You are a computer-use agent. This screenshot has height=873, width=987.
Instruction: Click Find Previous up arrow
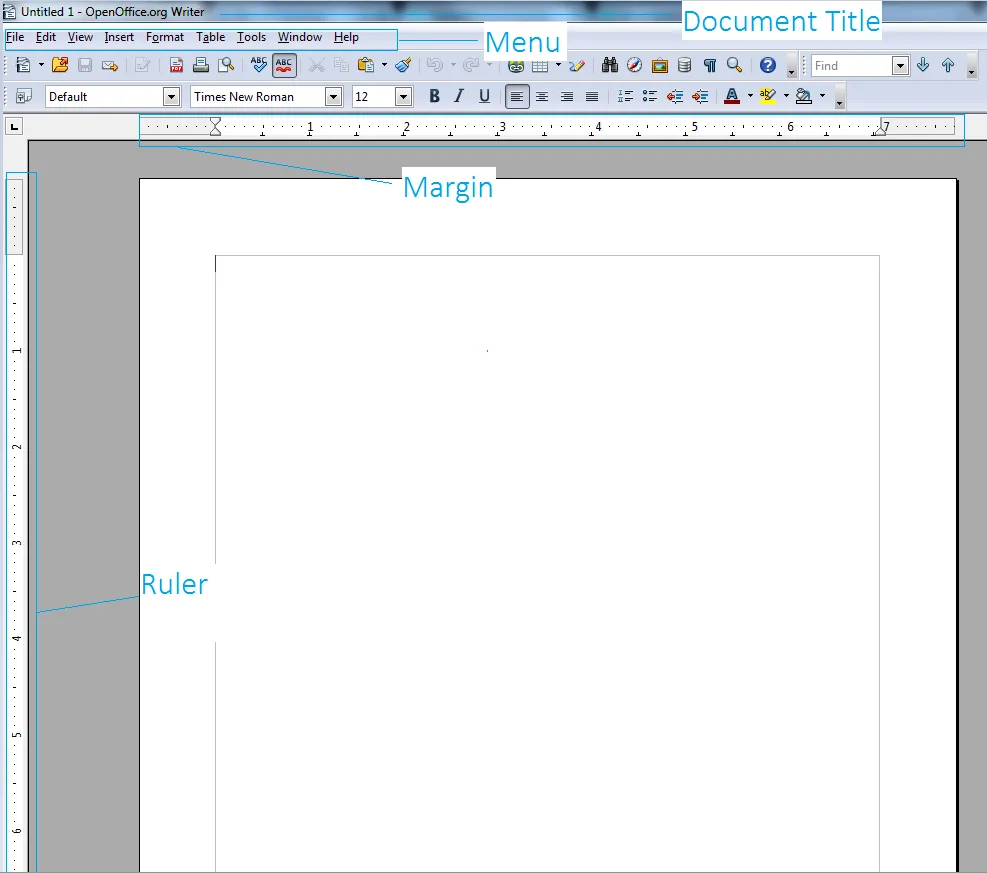[948, 65]
